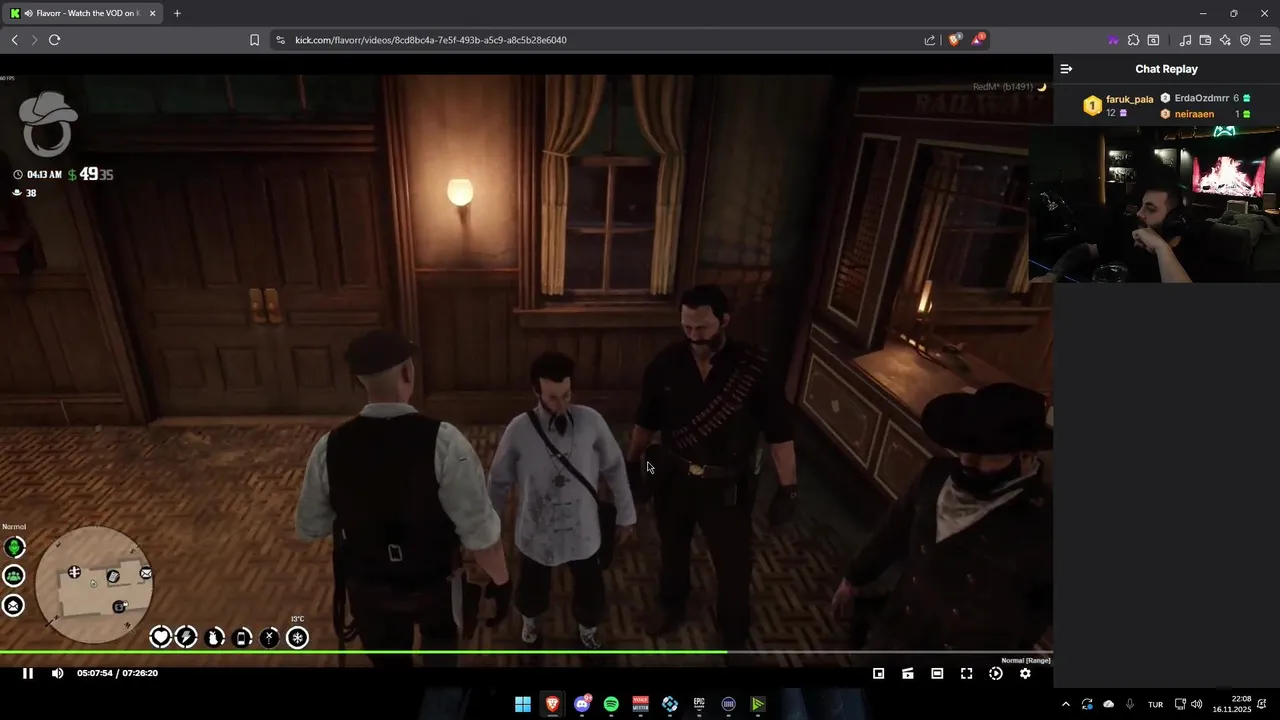Image resolution: width=1280 pixels, height=720 pixels.
Task: Open system volume tray icon
Action: pos(1197,704)
